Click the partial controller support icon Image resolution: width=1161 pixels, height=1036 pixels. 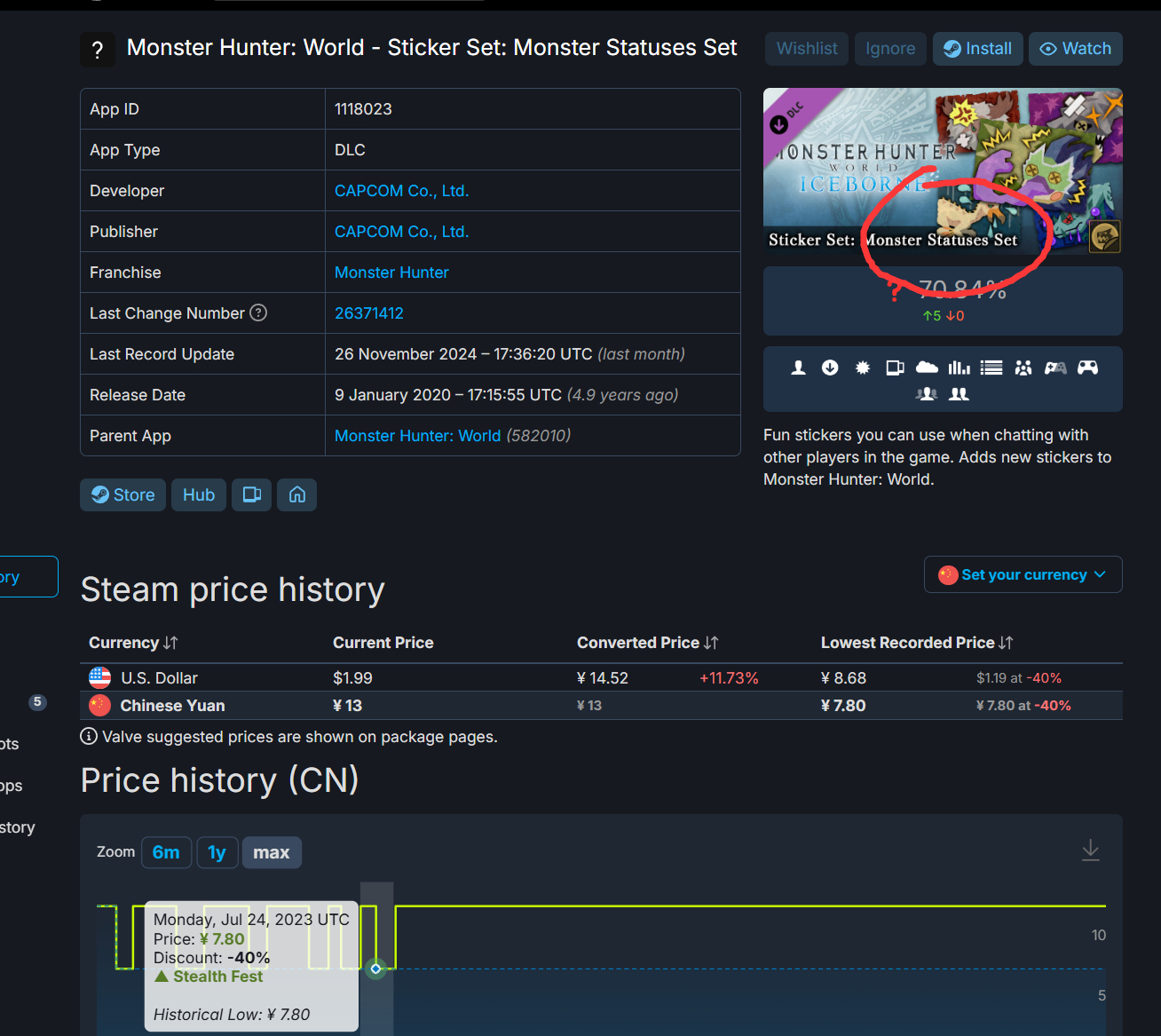coord(1055,368)
